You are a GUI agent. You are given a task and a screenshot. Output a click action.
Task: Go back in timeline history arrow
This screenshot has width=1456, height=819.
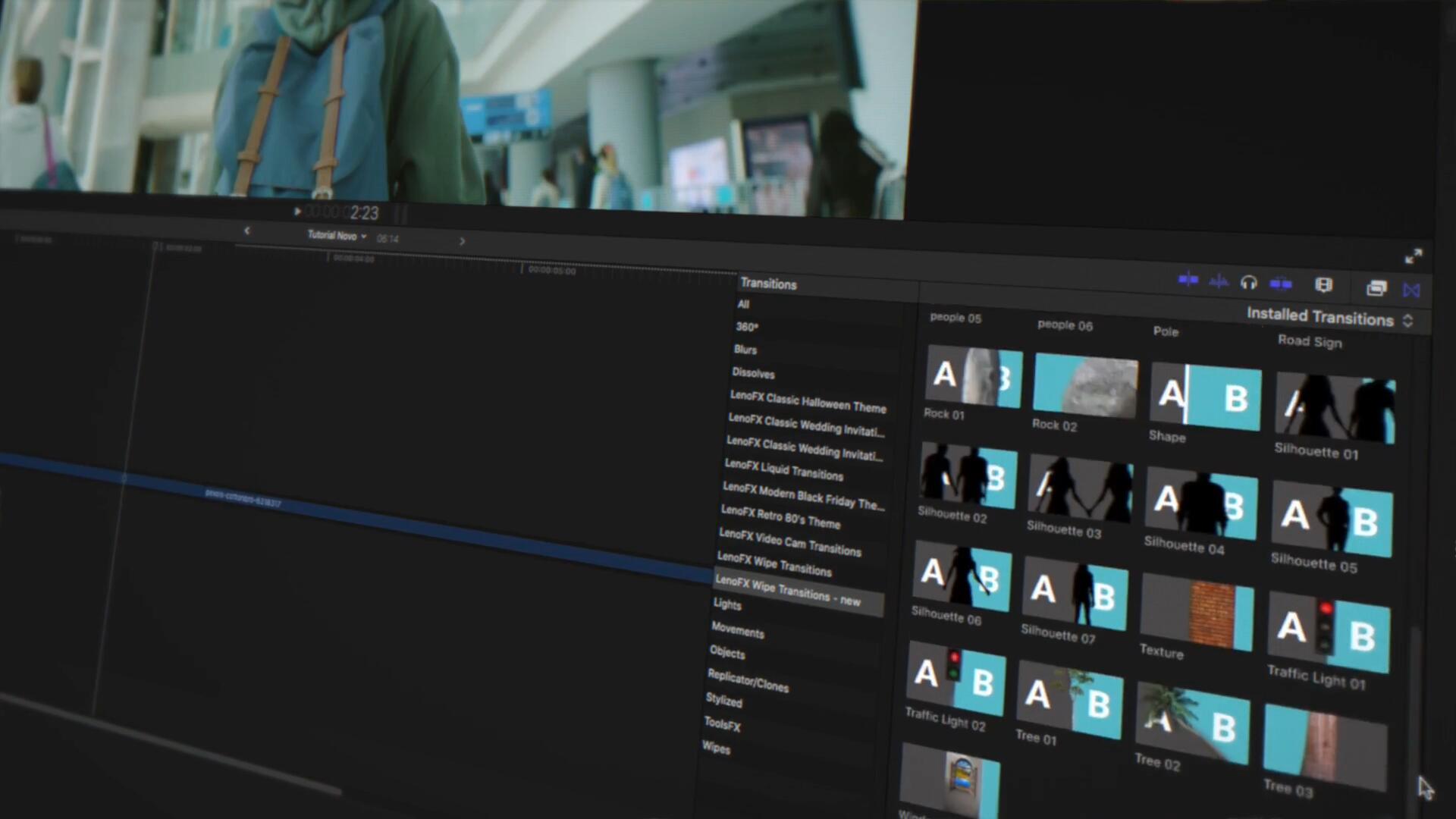click(246, 231)
